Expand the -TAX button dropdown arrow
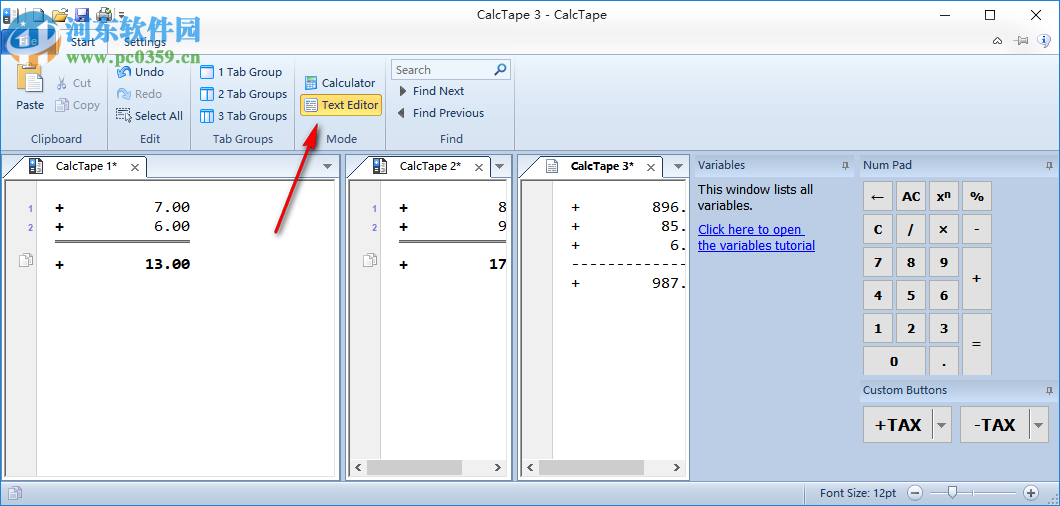 [1039, 425]
